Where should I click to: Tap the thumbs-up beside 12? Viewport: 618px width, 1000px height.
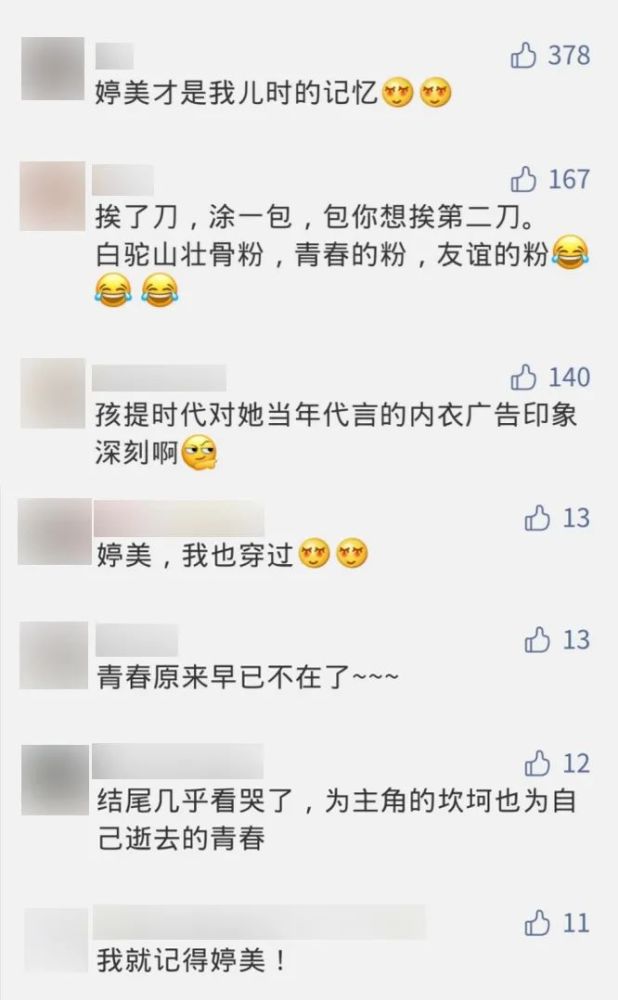[x=537, y=763]
